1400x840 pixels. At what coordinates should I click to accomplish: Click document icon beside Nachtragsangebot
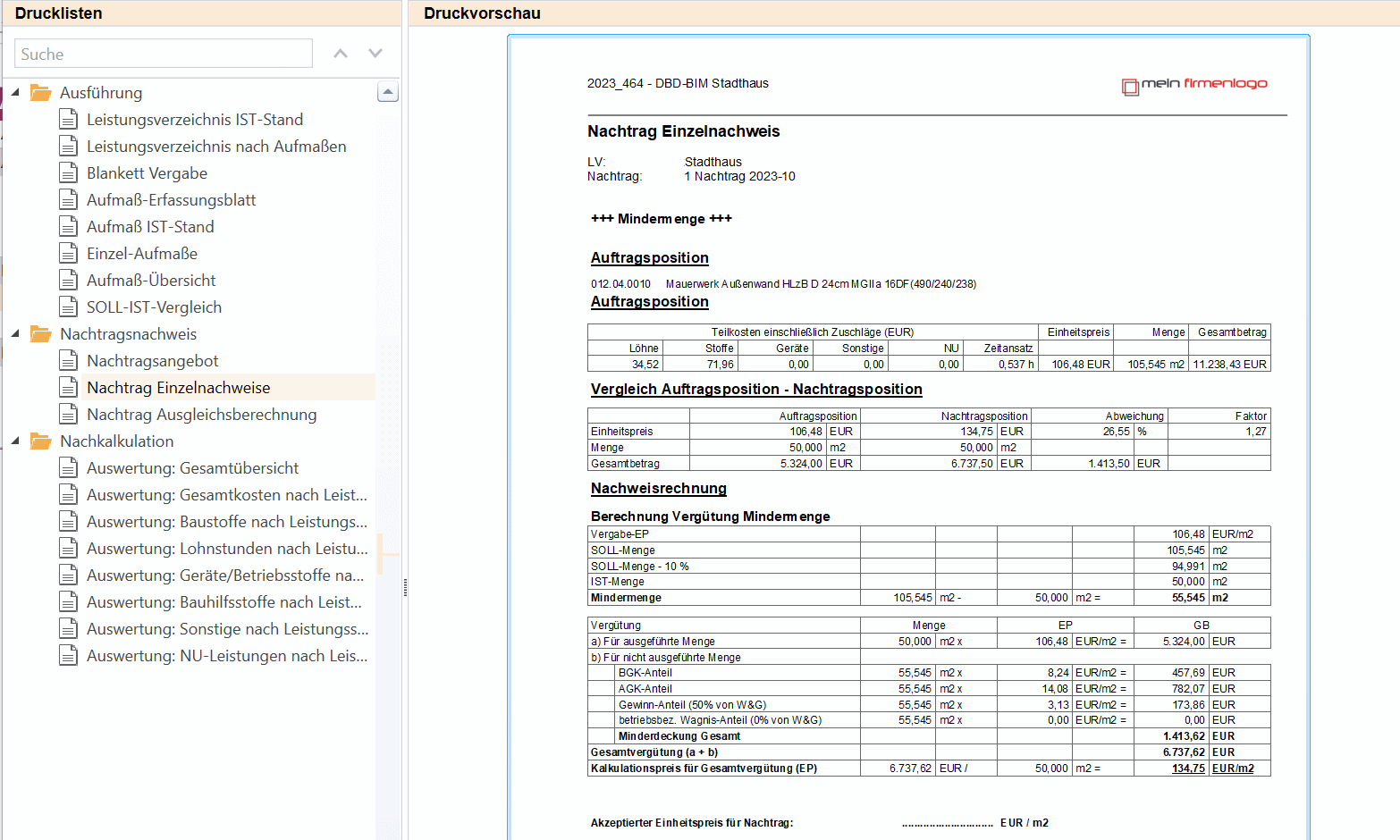pos(68,360)
